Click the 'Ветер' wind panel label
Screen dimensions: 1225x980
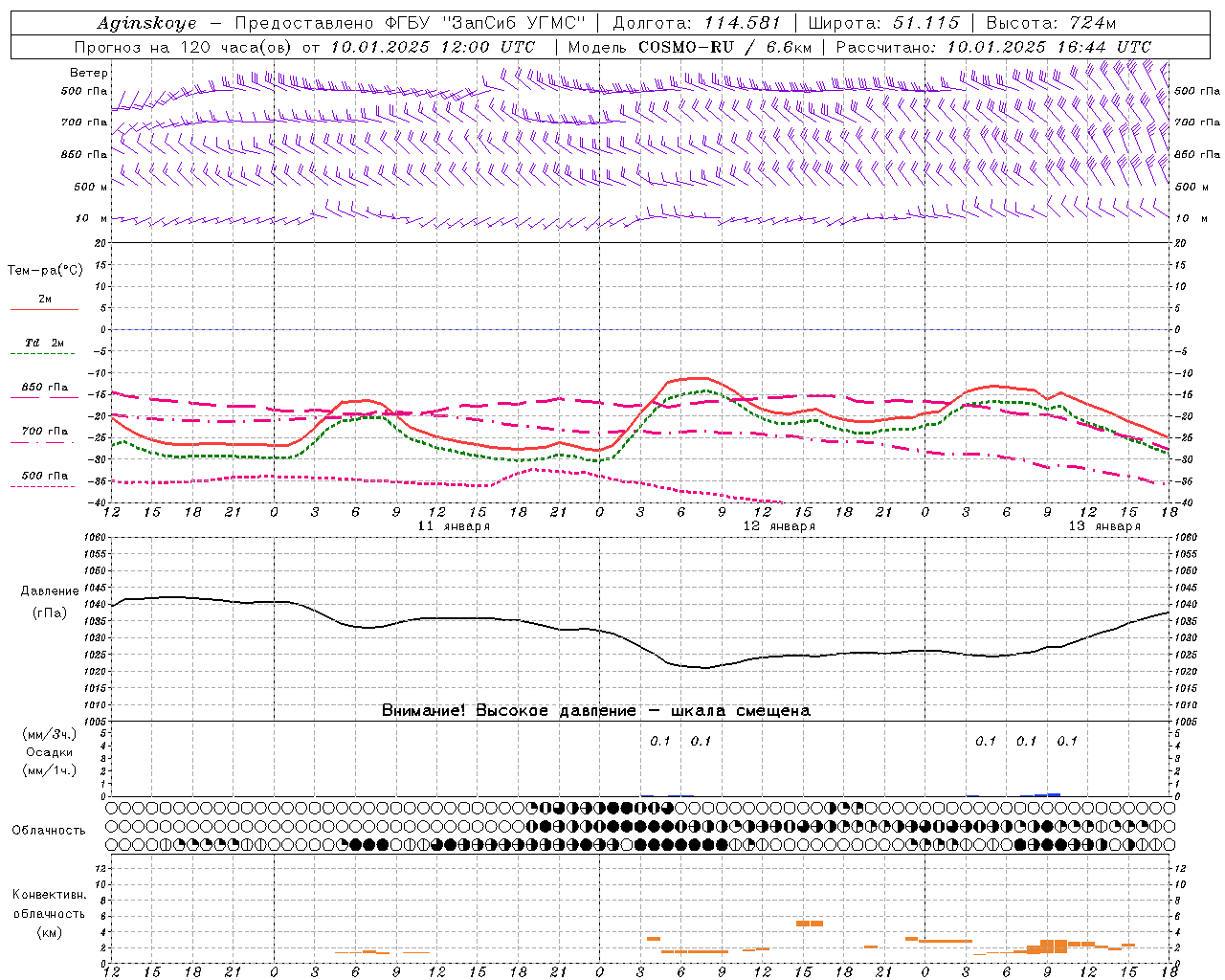[x=89, y=73]
